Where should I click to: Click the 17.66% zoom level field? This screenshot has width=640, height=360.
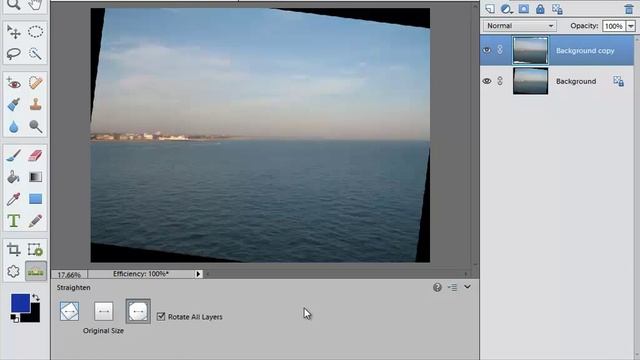[x=69, y=274]
